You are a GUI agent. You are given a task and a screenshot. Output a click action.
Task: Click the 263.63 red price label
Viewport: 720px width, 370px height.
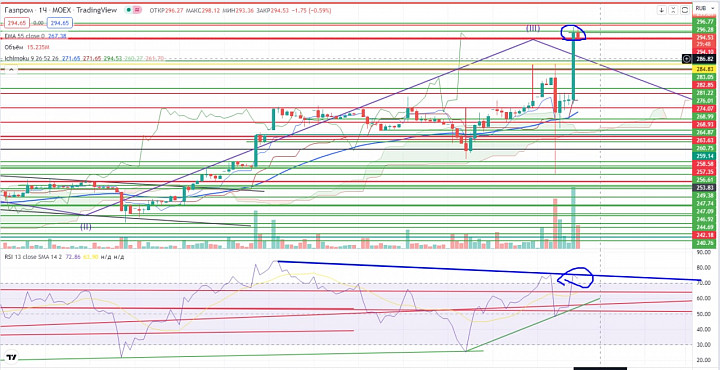coord(704,140)
